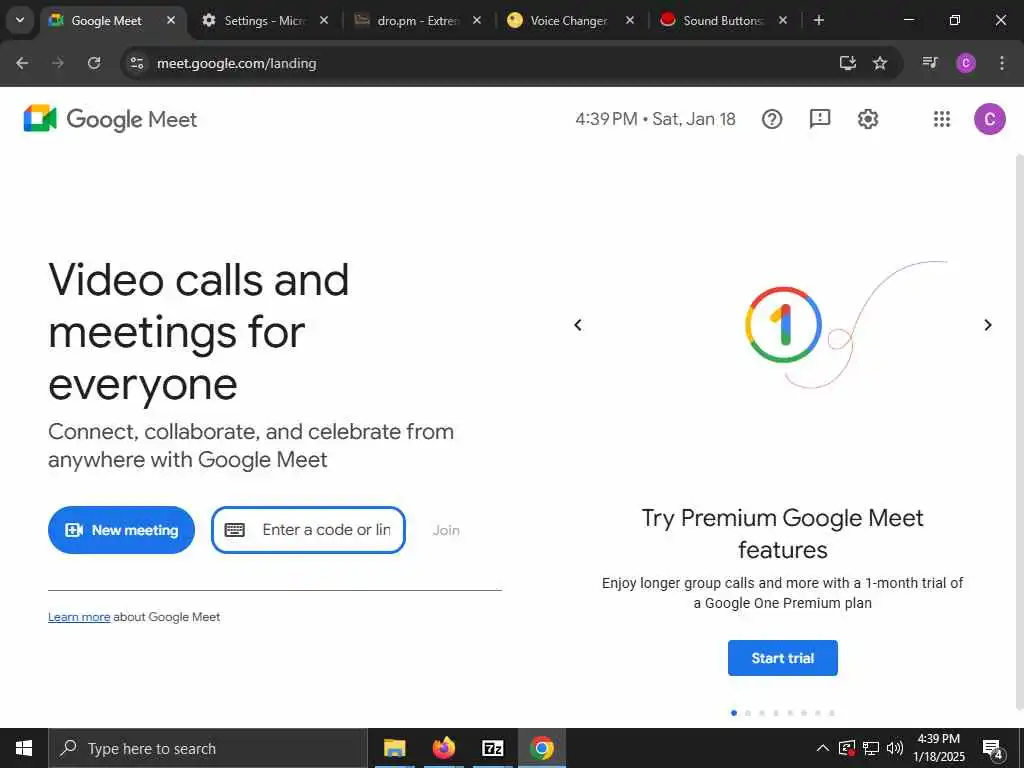Install Google Meet app icon
The width and height of the screenshot is (1024, 768).
point(847,63)
